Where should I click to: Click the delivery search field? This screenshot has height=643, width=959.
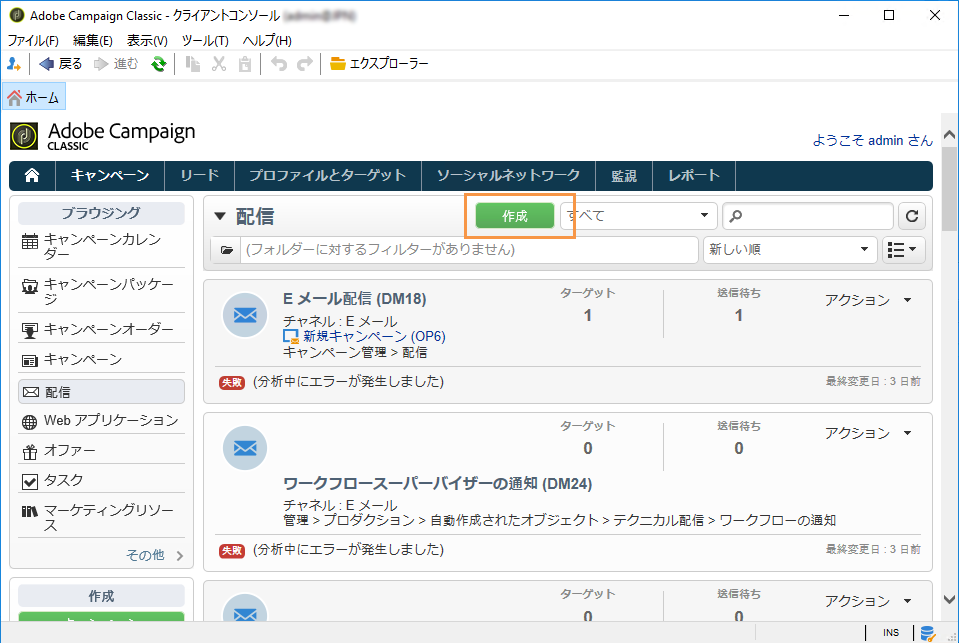coord(808,215)
